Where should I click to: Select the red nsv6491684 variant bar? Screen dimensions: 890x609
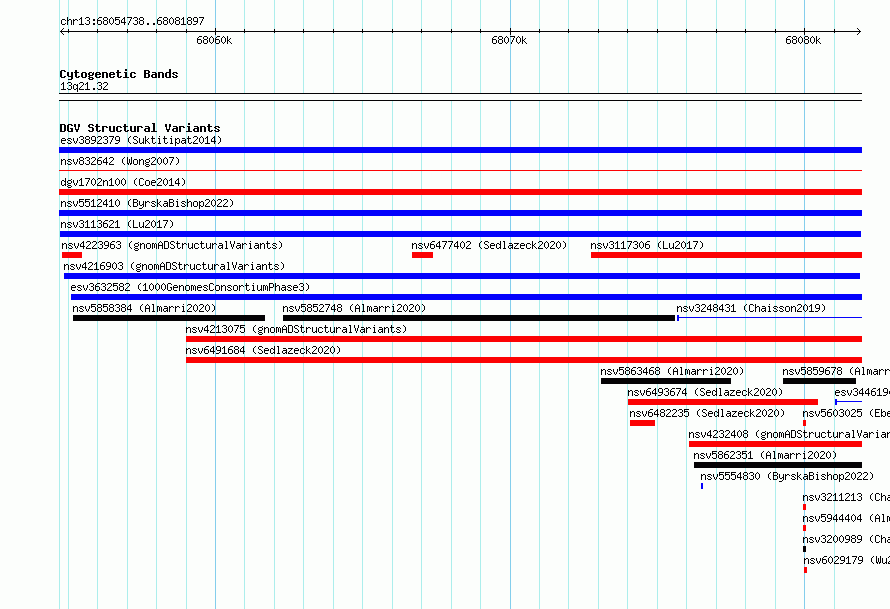(524, 360)
